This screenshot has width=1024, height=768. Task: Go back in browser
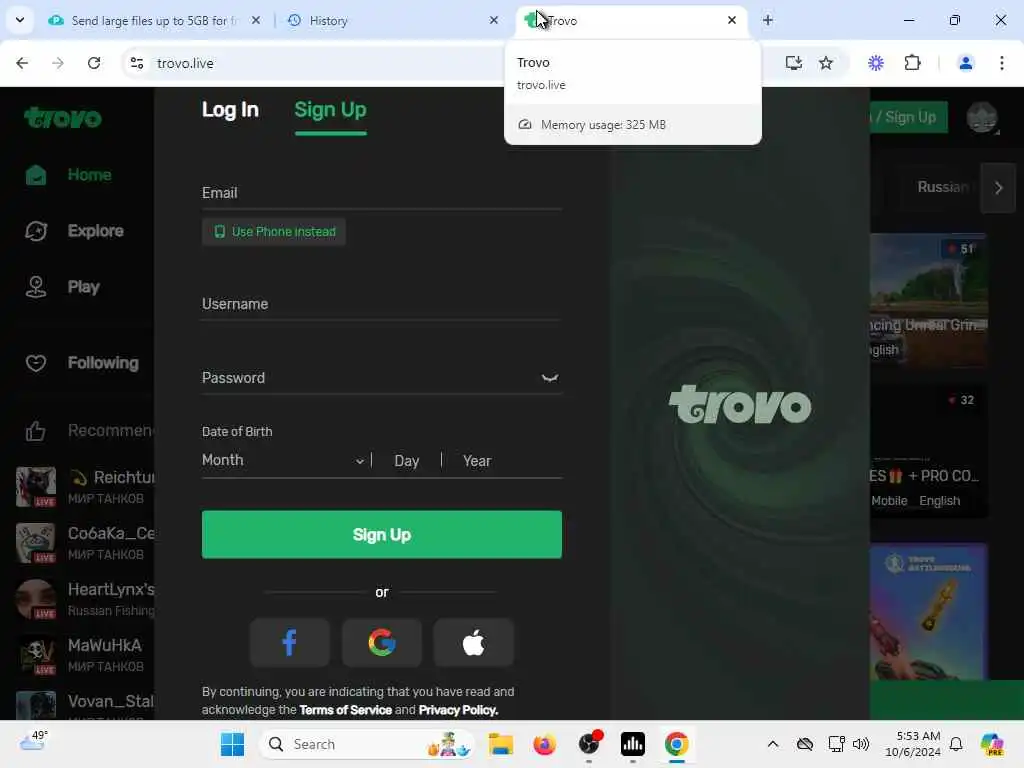22,63
